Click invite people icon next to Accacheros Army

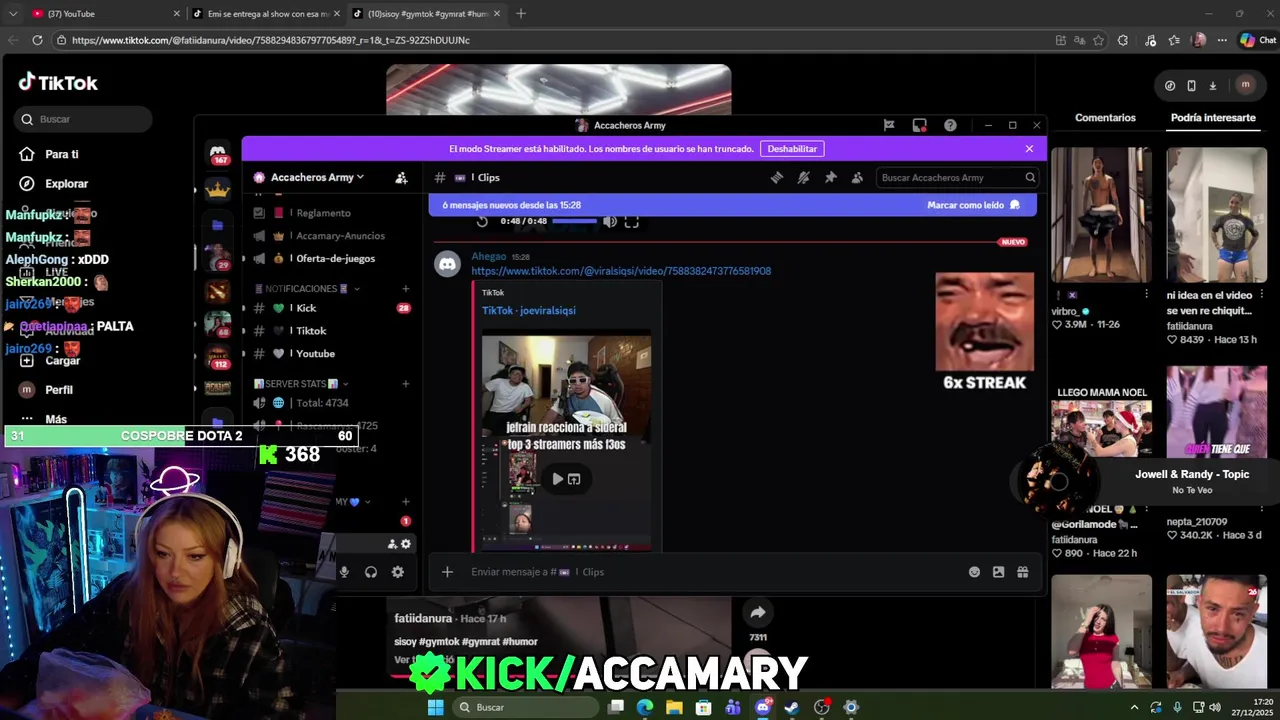pyautogui.click(x=401, y=177)
